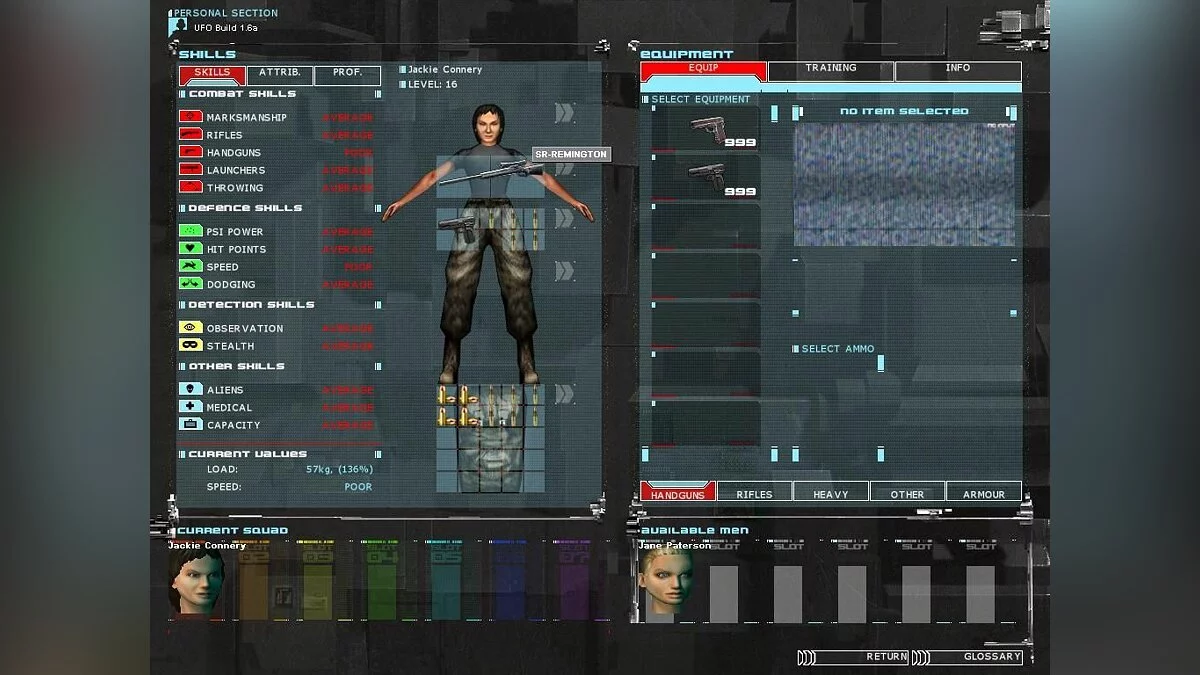Show the Rifles equipment category
Screen dimensions: 1200x675
[x=754, y=493]
